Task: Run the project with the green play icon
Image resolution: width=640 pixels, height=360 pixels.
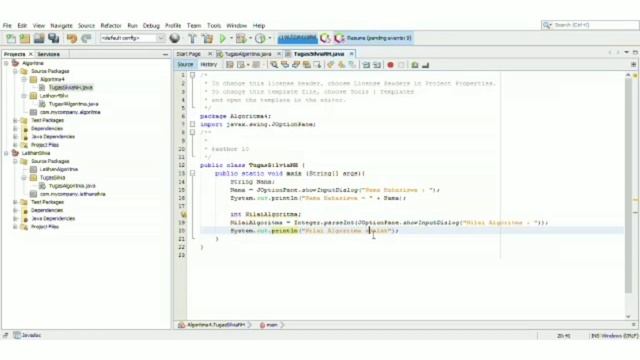Action: point(222,38)
